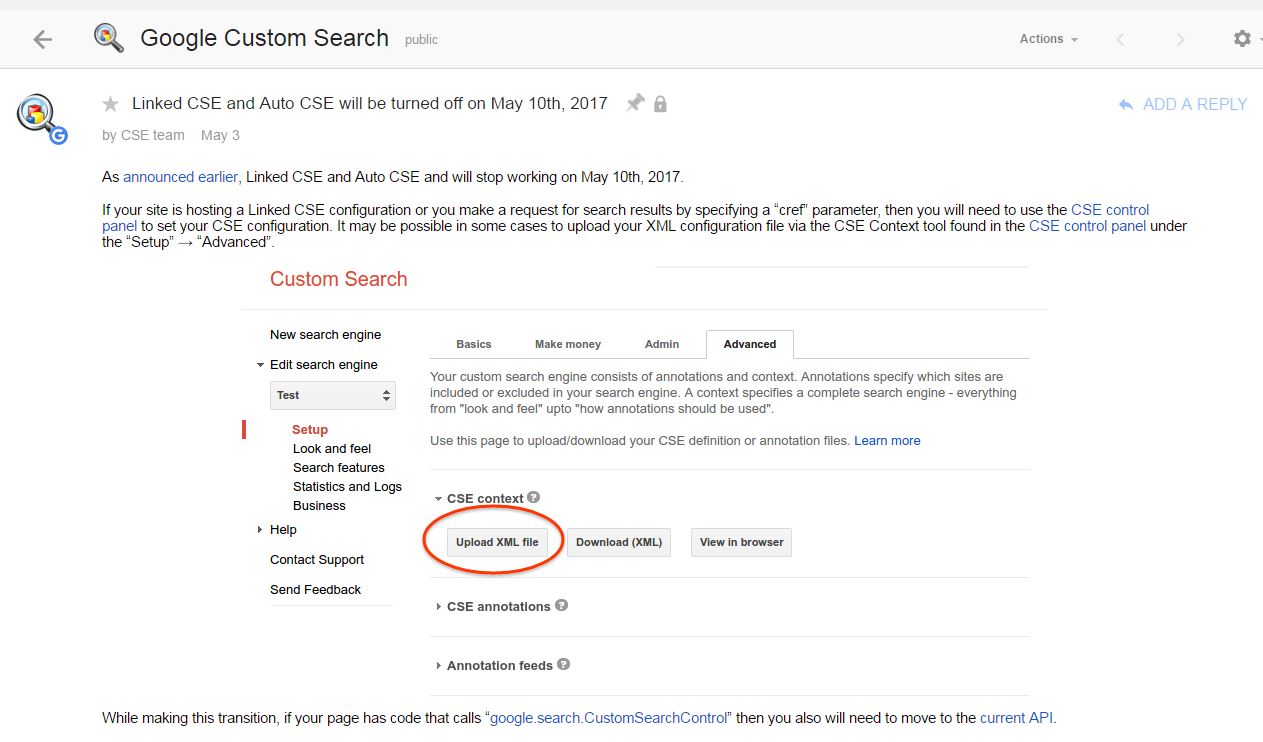Open the 'current API' link
Viewport: 1263px width, 742px height.
pyautogui.click(x=1016, y=718)
